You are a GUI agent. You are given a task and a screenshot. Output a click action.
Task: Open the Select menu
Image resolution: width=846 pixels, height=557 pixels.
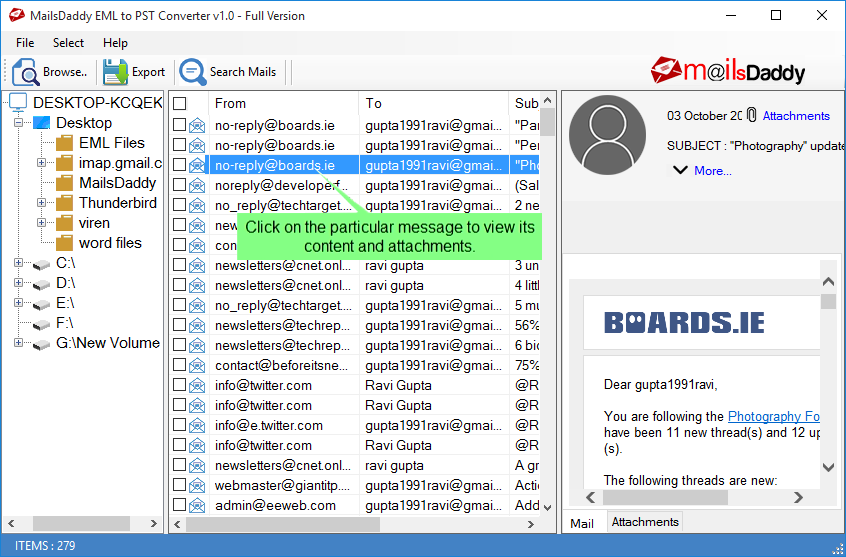[x=68, y=43]
